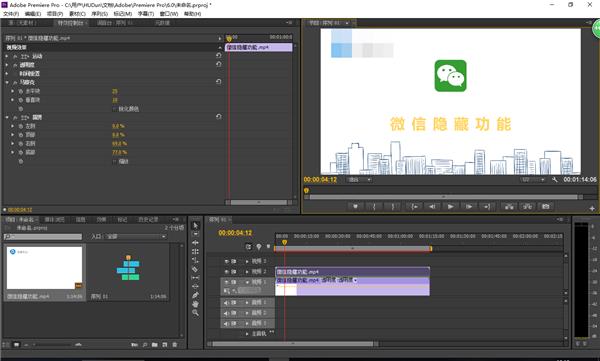
Task: Click the Mark In button
Action: (374, 206)
